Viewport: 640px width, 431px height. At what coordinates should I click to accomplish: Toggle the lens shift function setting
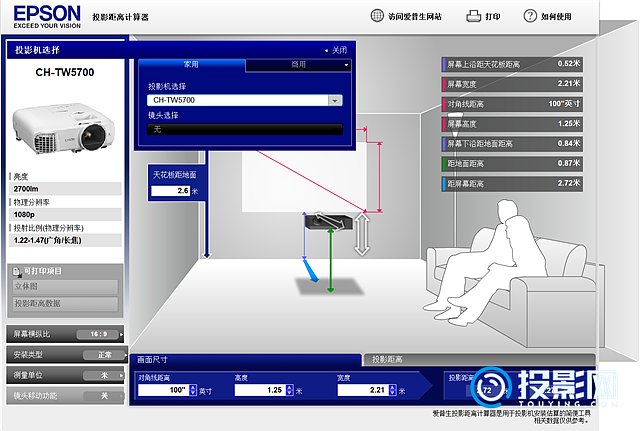tap(65, 396)
